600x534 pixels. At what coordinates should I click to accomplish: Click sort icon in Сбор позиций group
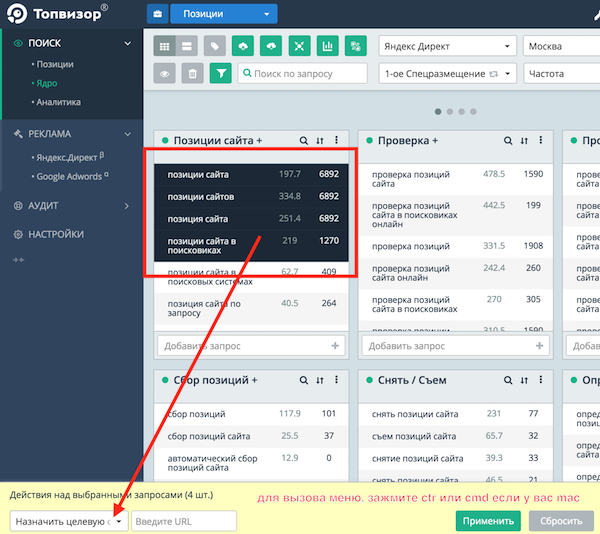tap(320, 380)
